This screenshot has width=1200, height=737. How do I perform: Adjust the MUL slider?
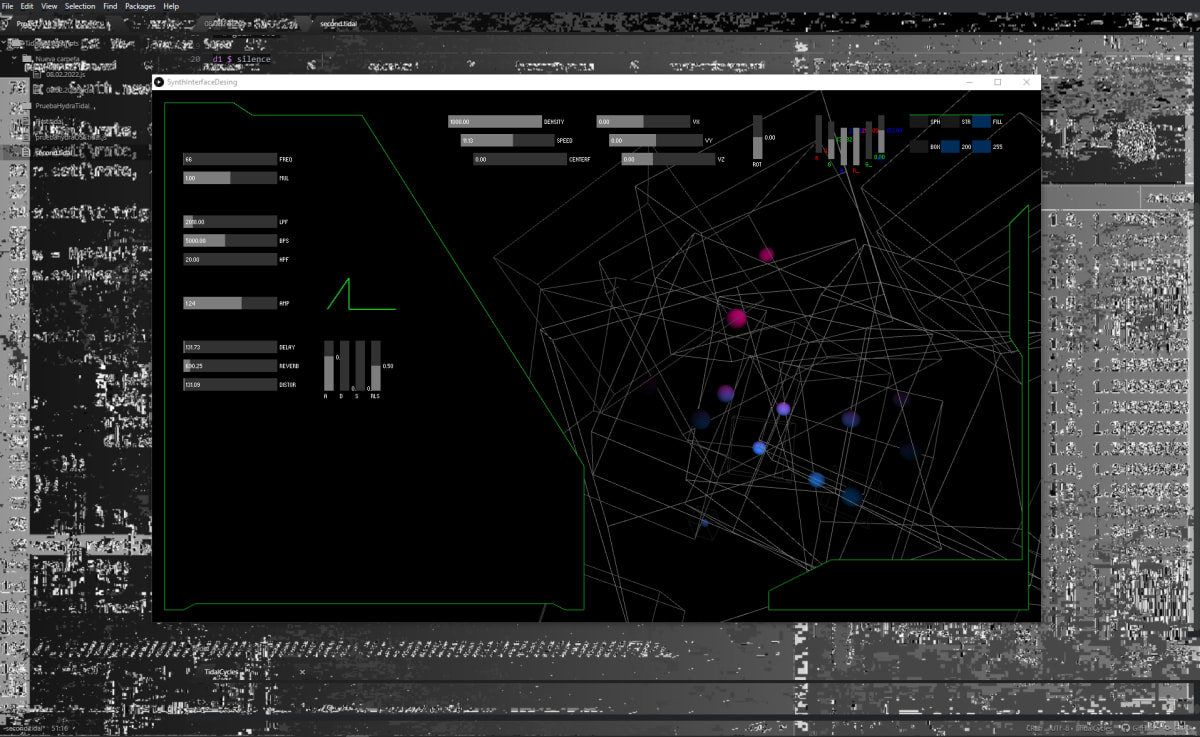pyautogui.click(x=229, y=177)
